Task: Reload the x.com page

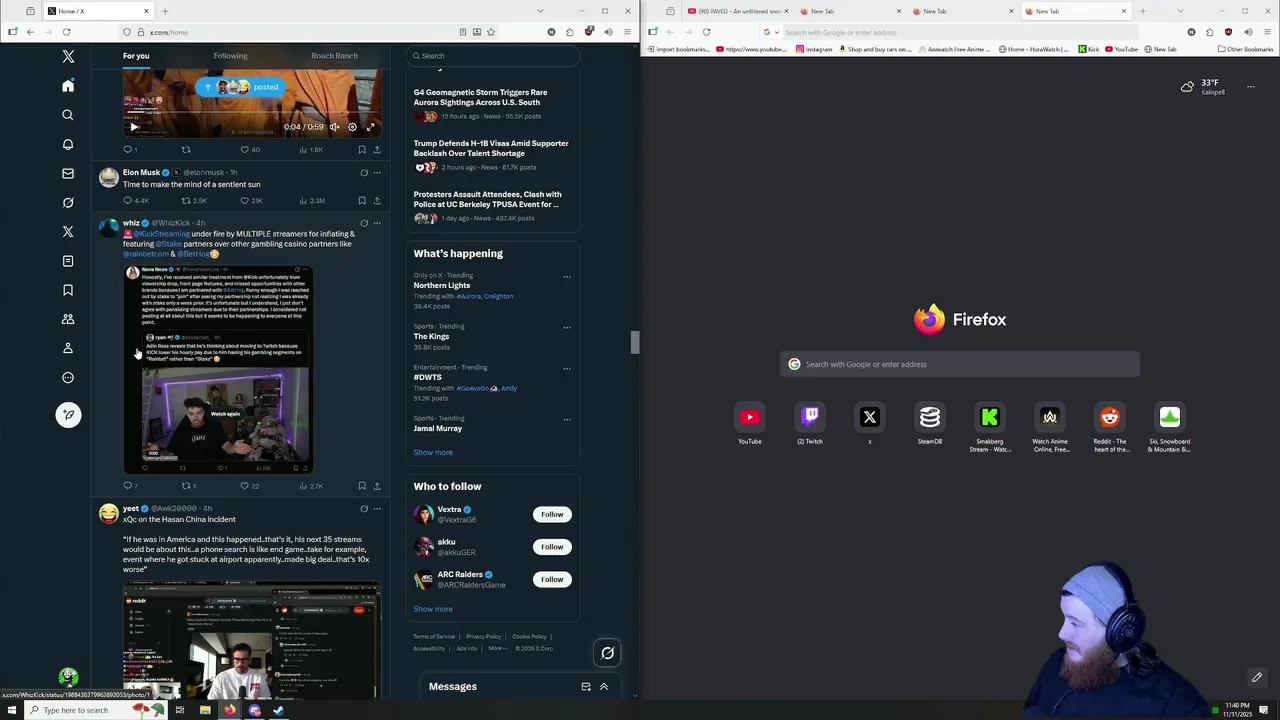Action: coord(64,32)
